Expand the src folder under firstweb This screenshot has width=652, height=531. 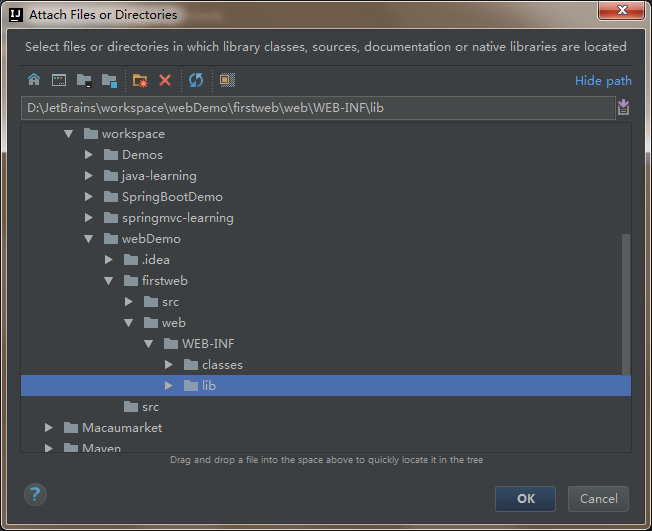[128, 301]
